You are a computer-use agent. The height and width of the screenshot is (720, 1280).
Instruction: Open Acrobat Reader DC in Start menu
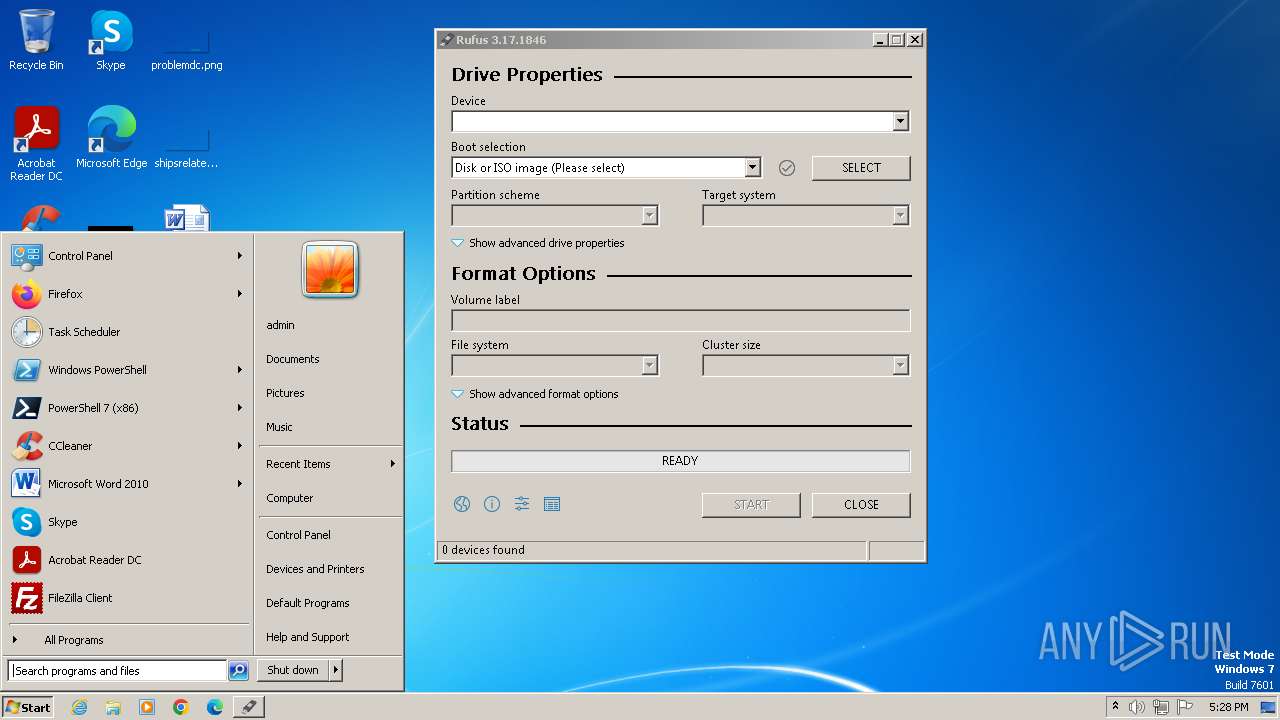(x=128, y=560)
